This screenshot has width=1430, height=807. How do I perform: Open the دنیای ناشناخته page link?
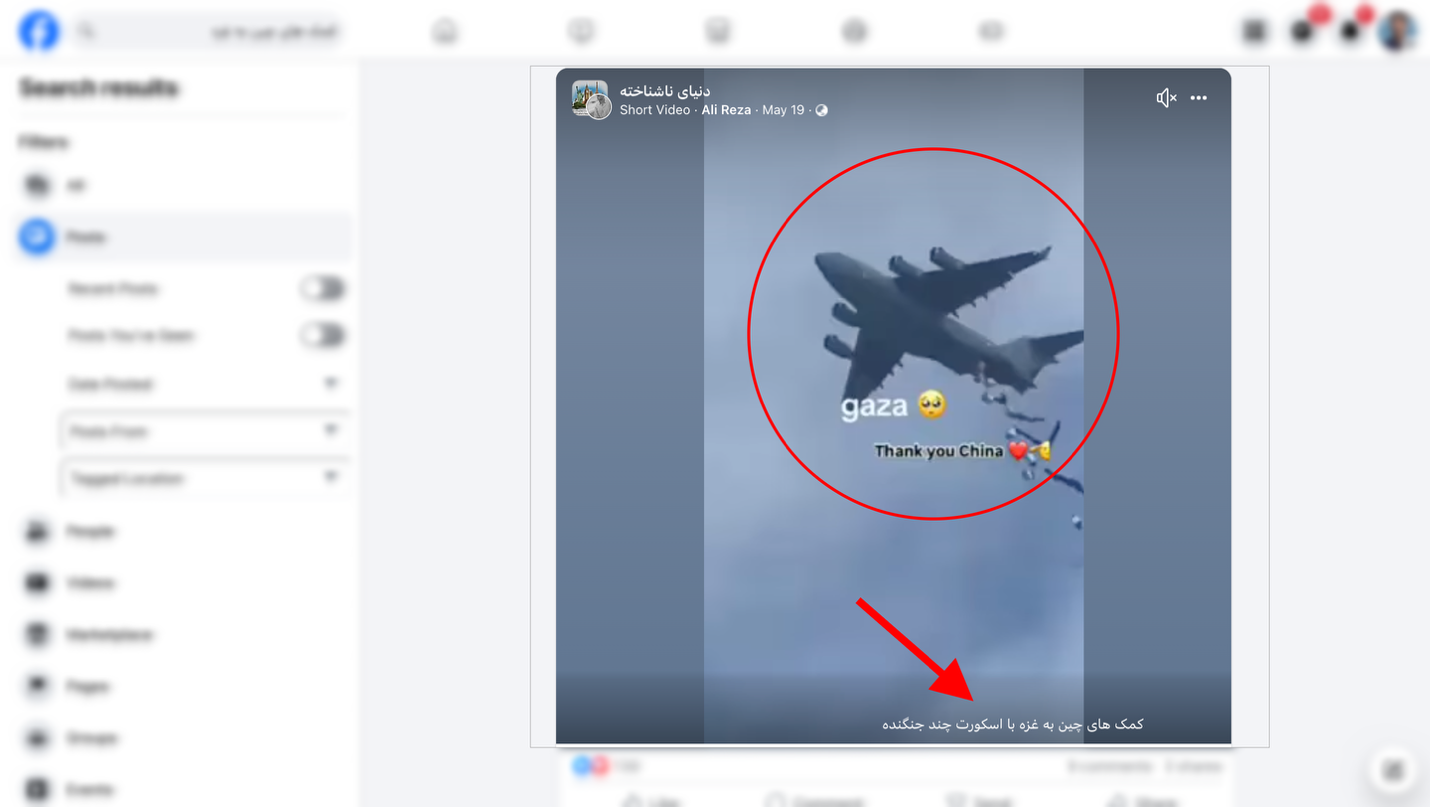(x=665, y=91)
